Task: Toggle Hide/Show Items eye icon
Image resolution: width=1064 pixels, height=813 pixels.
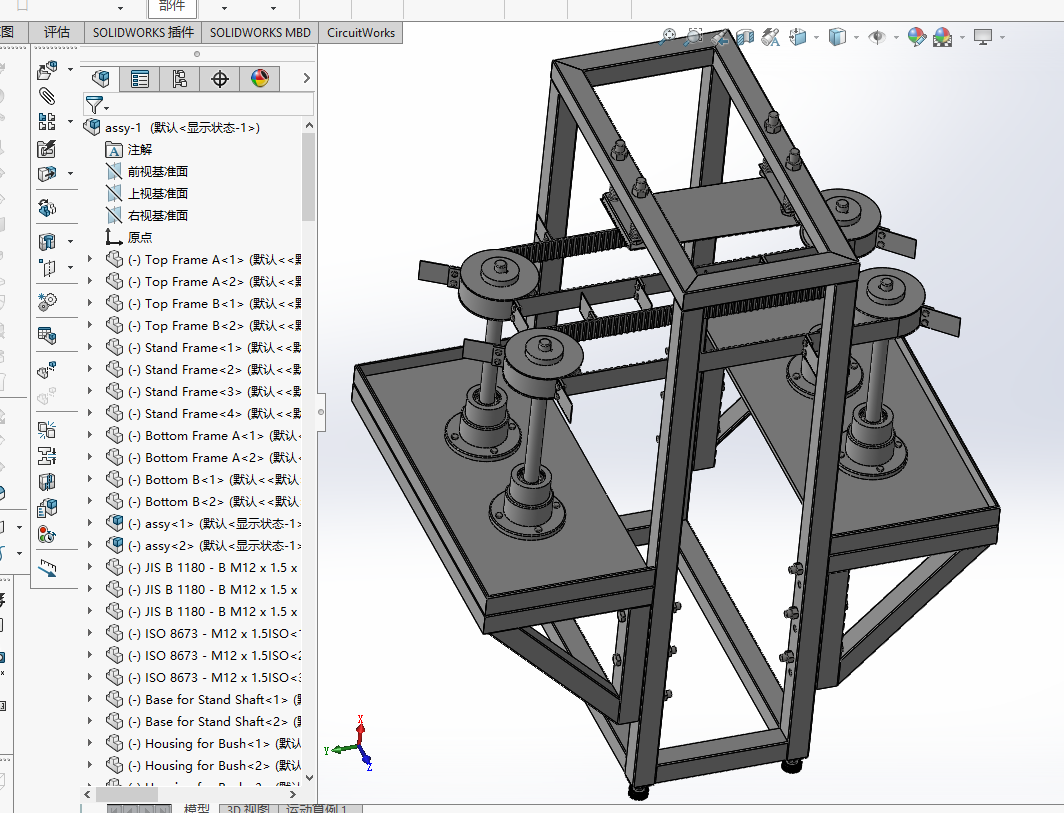Action: point(877,37)
